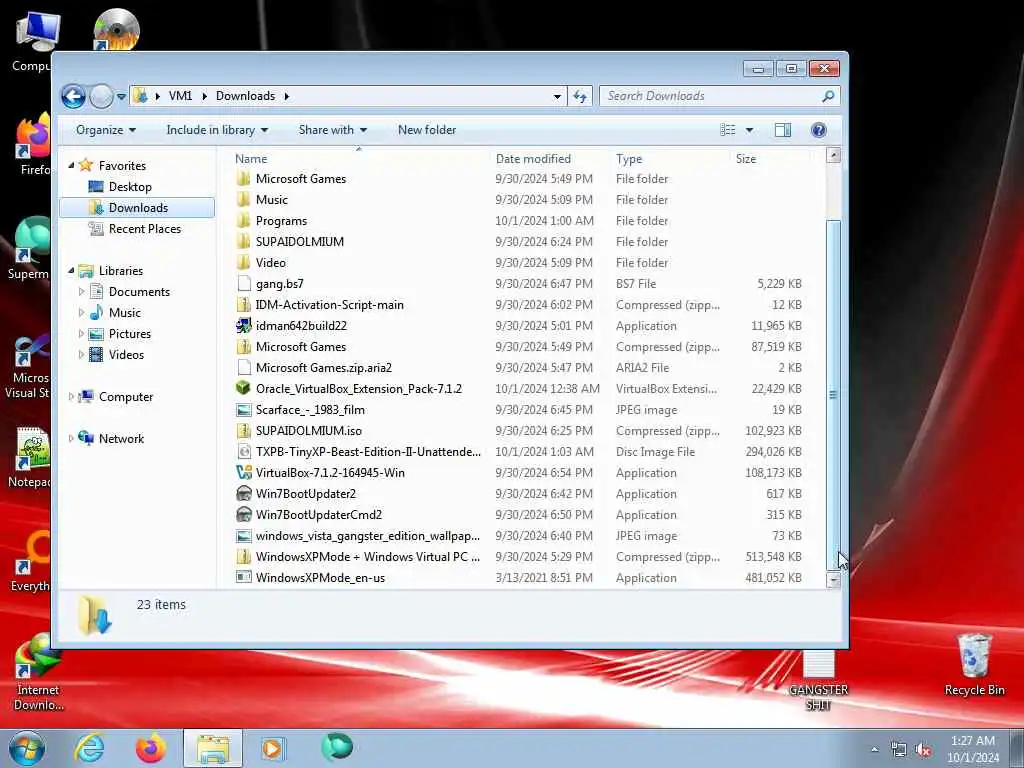Screen dimensions: 1024x768
Task: Collapse the Favorites tree group
Action: pos(71,166)
